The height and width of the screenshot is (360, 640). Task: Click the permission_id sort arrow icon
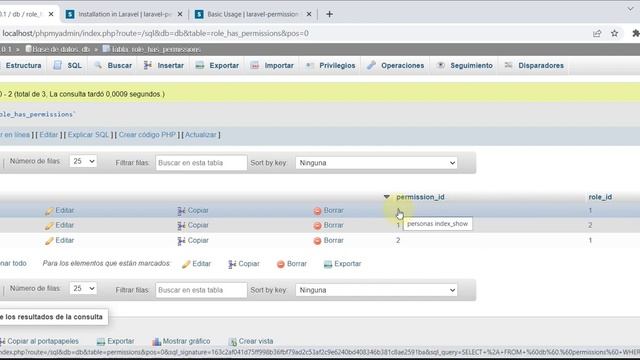pyautogui.click(x=387, y=197)
